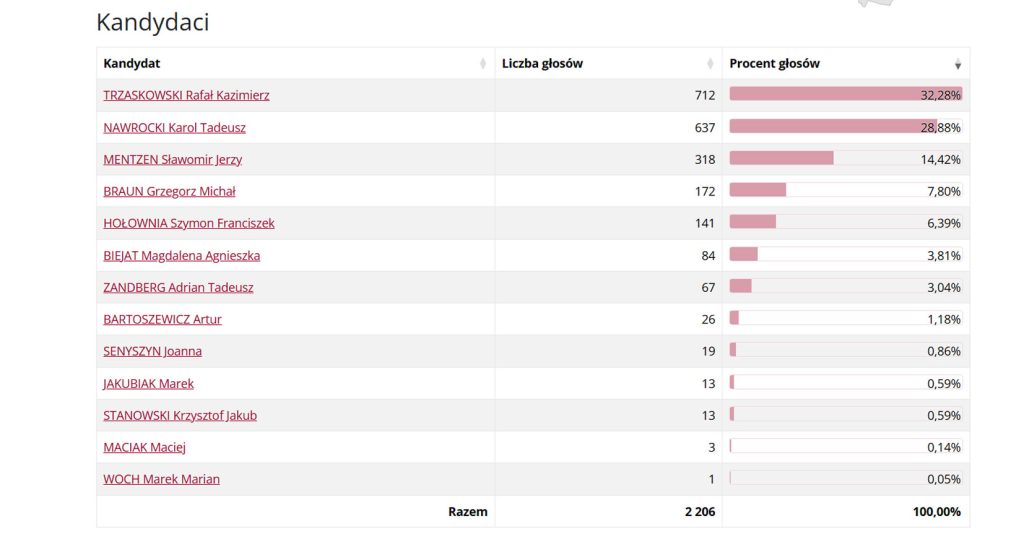Click the MACIAK Maciej link
This screenshot has height=558, width=1024.
144,448
